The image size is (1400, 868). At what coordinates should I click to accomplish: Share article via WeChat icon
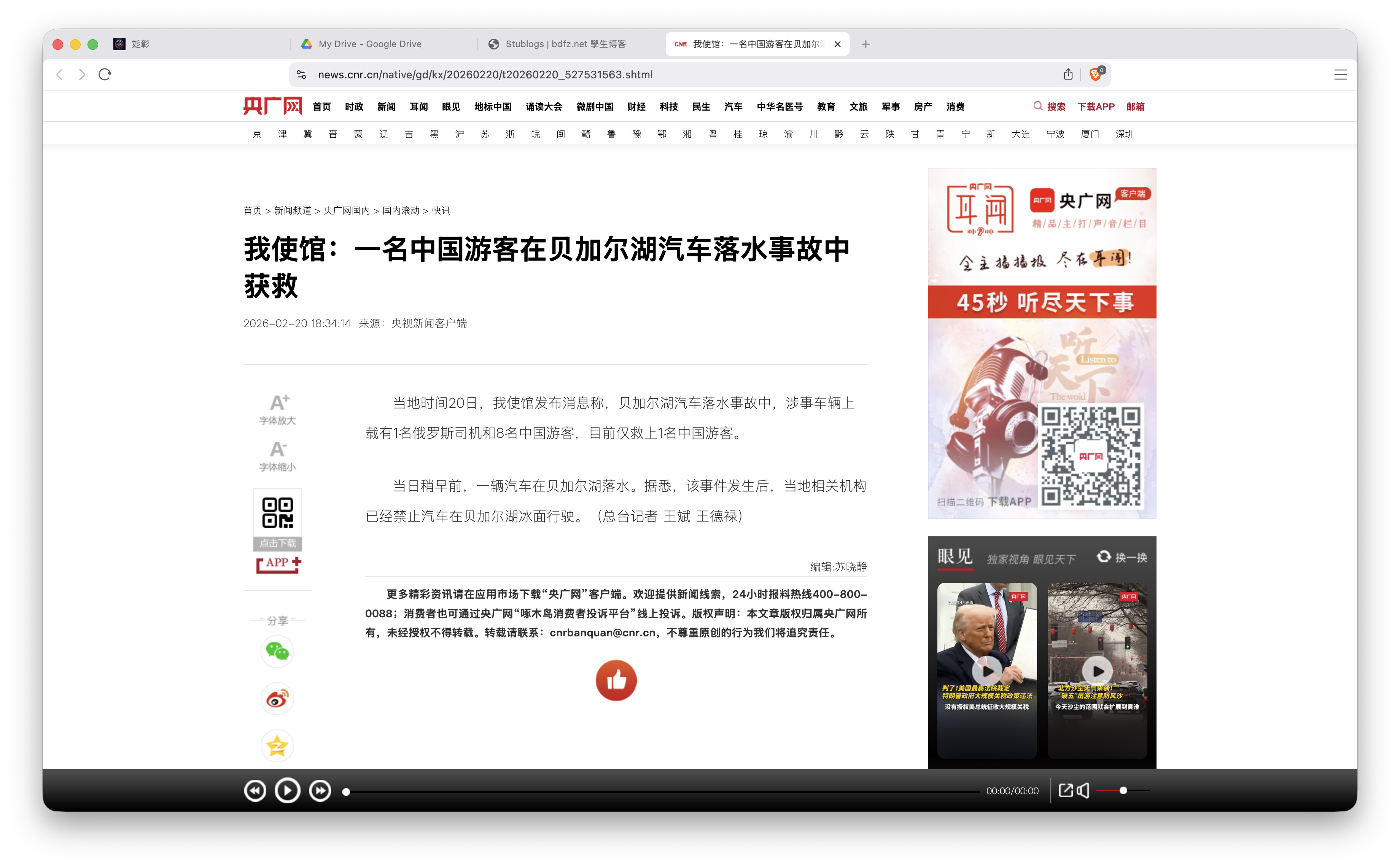click(277, 652)
